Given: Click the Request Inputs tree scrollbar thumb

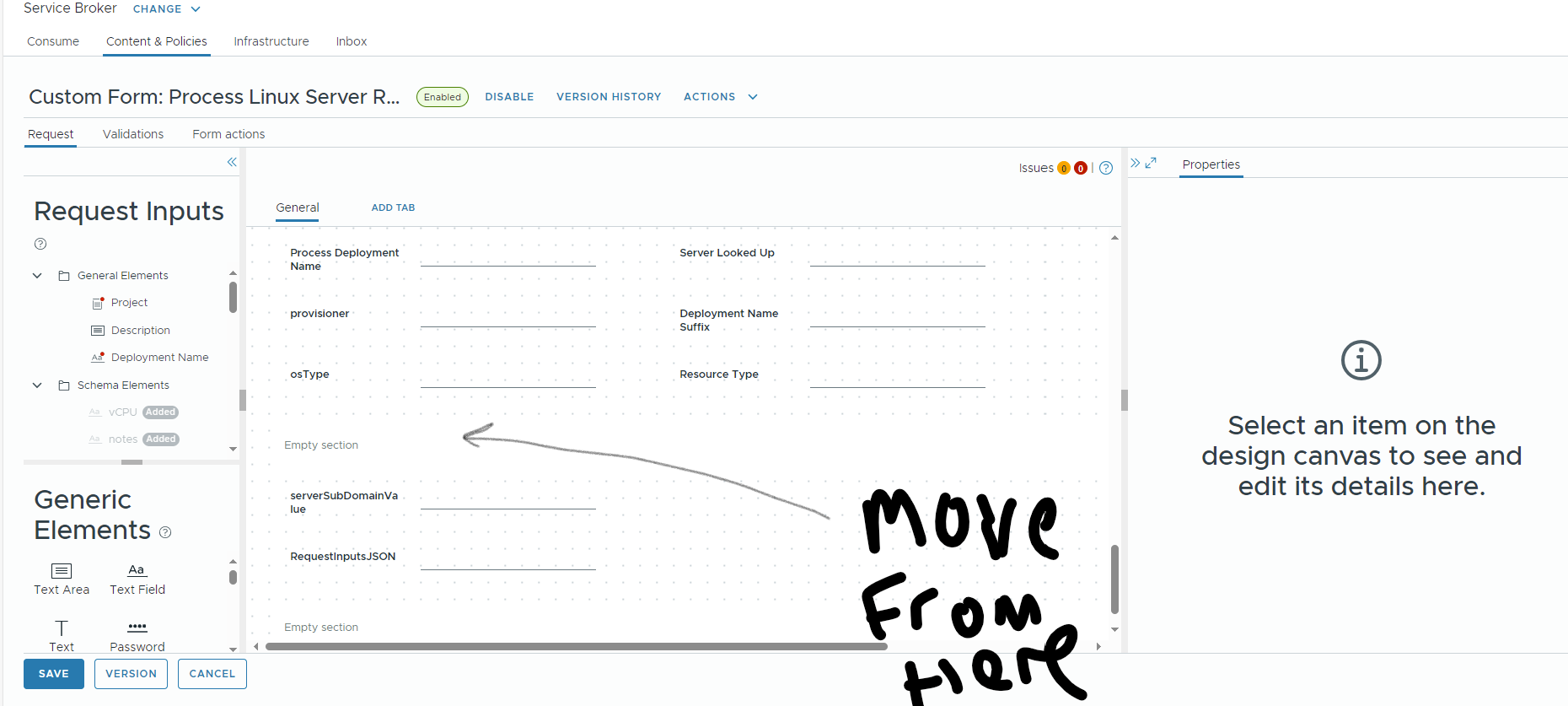Looking at the screenshot, I should click(x=233, y=297).
